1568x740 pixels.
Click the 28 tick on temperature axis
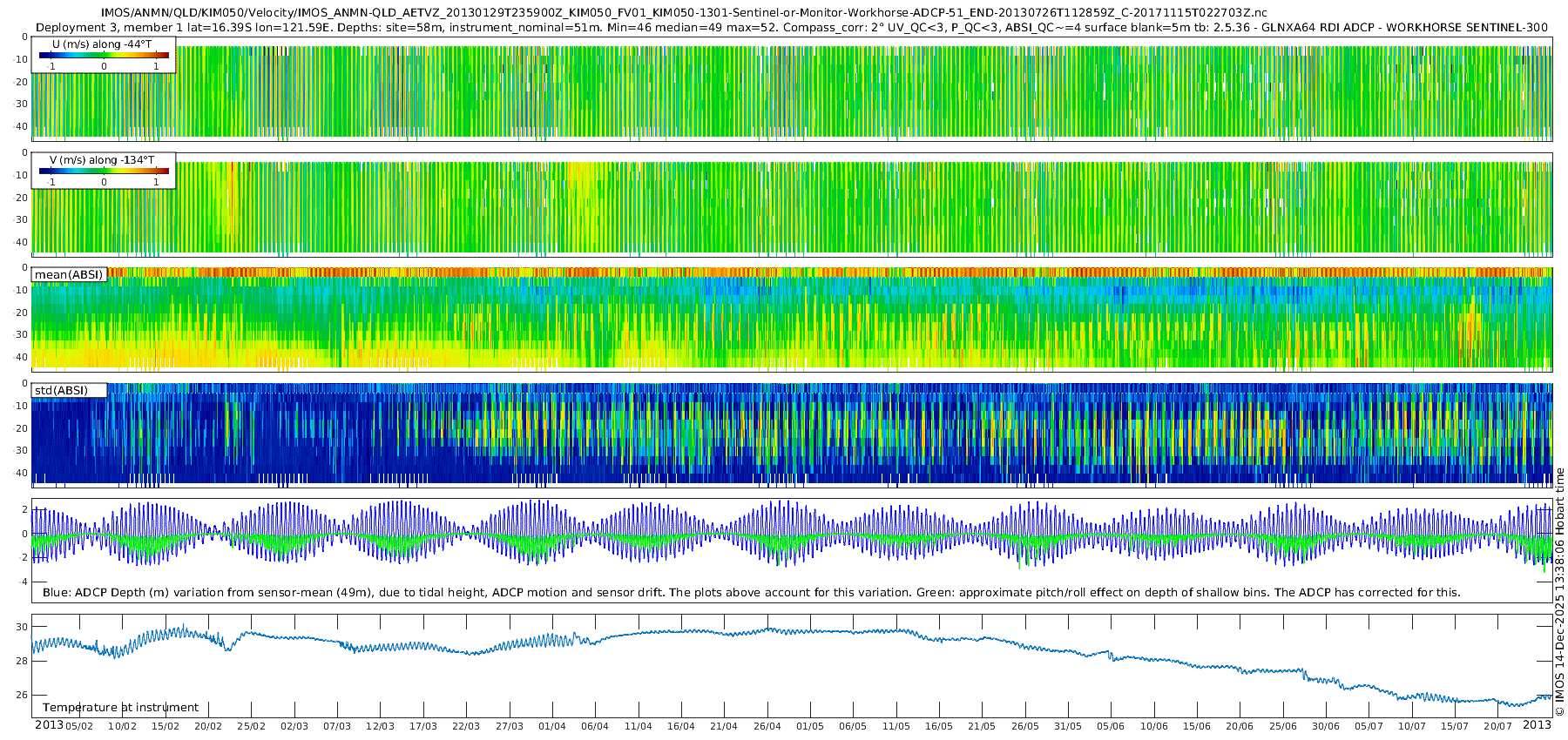[22, 661]
